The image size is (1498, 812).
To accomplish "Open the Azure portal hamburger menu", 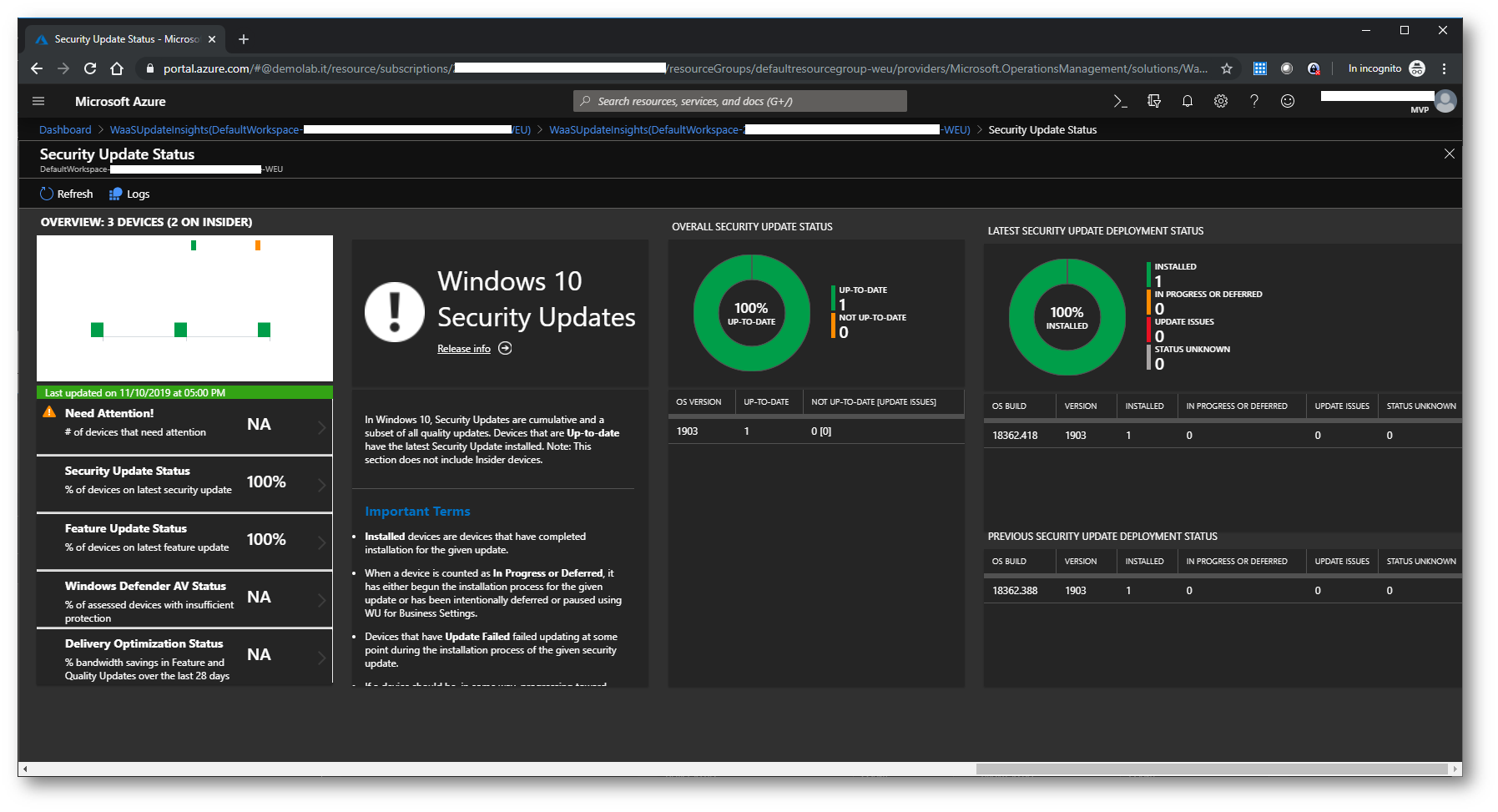I will pyautogui.click(x=38, y=101).
